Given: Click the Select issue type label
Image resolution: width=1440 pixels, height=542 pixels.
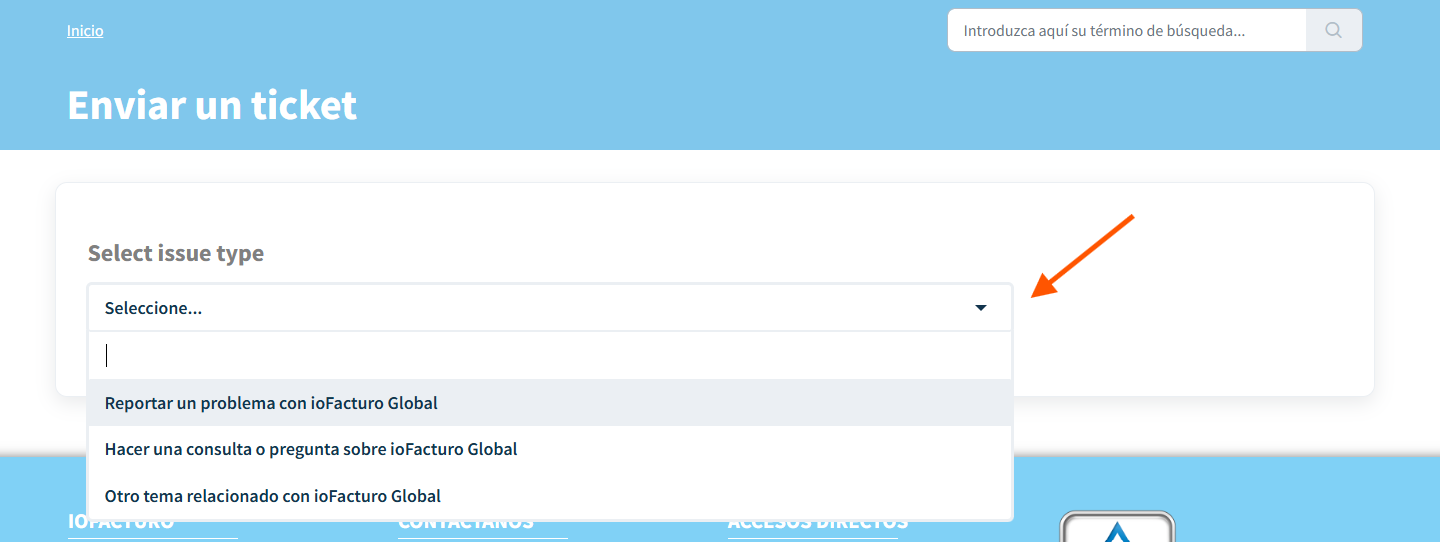Looking at the screenshot, I should [176, 253].
